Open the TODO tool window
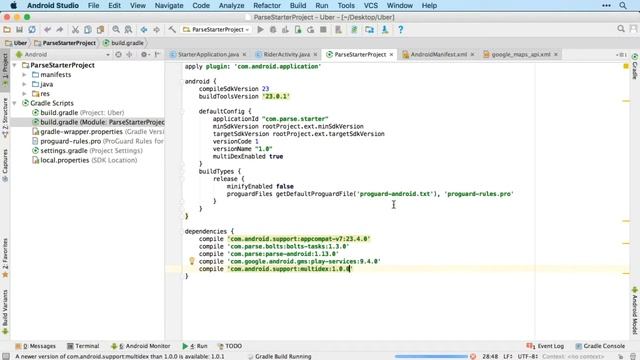 230,346
